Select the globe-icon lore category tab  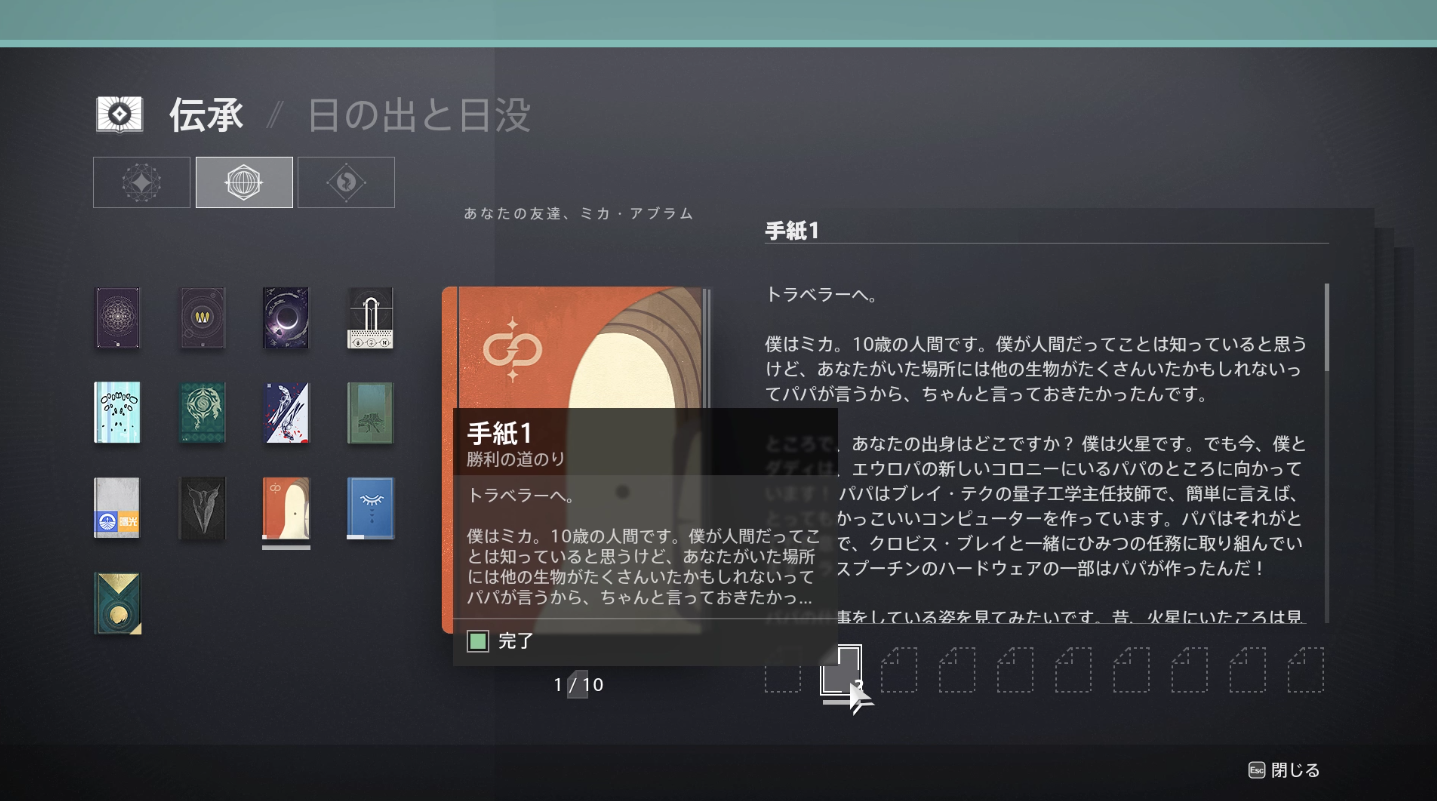(x=244, y=182)
